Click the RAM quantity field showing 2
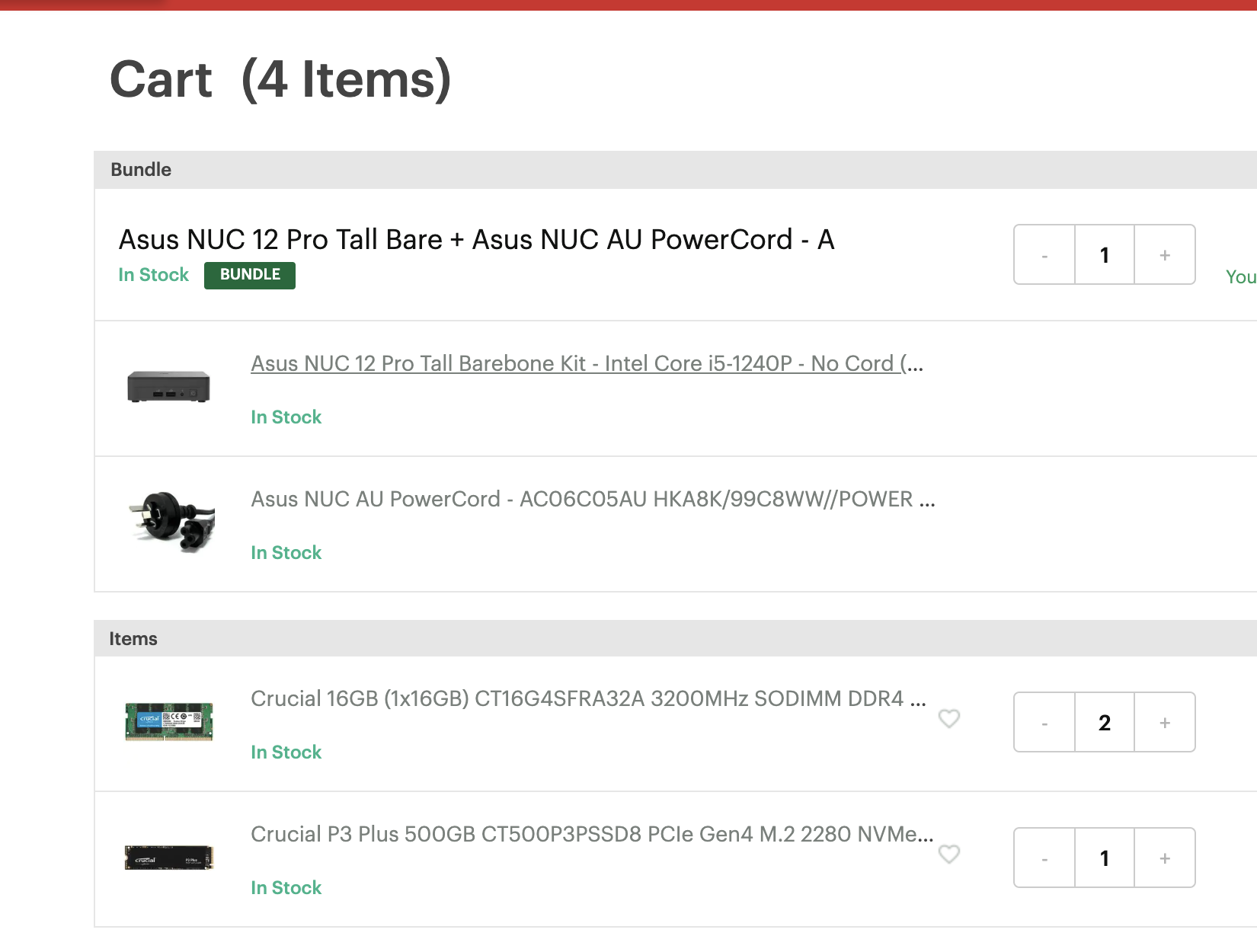The width and height of the screenshot is (1257, 952). [1105, 723]
